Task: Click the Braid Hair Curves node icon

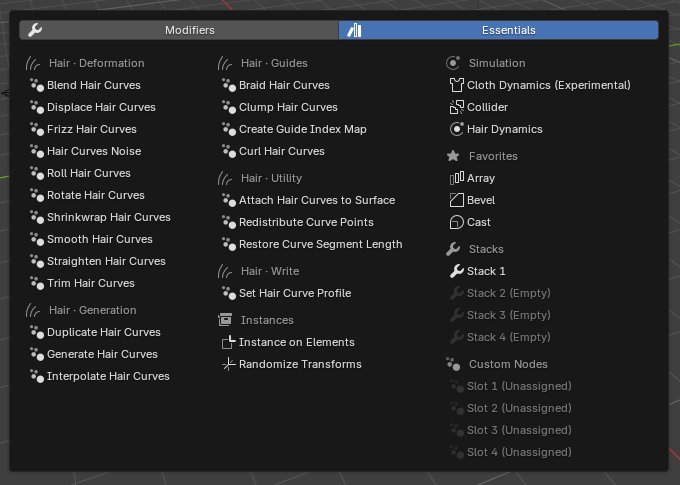Action: (229, 85)
